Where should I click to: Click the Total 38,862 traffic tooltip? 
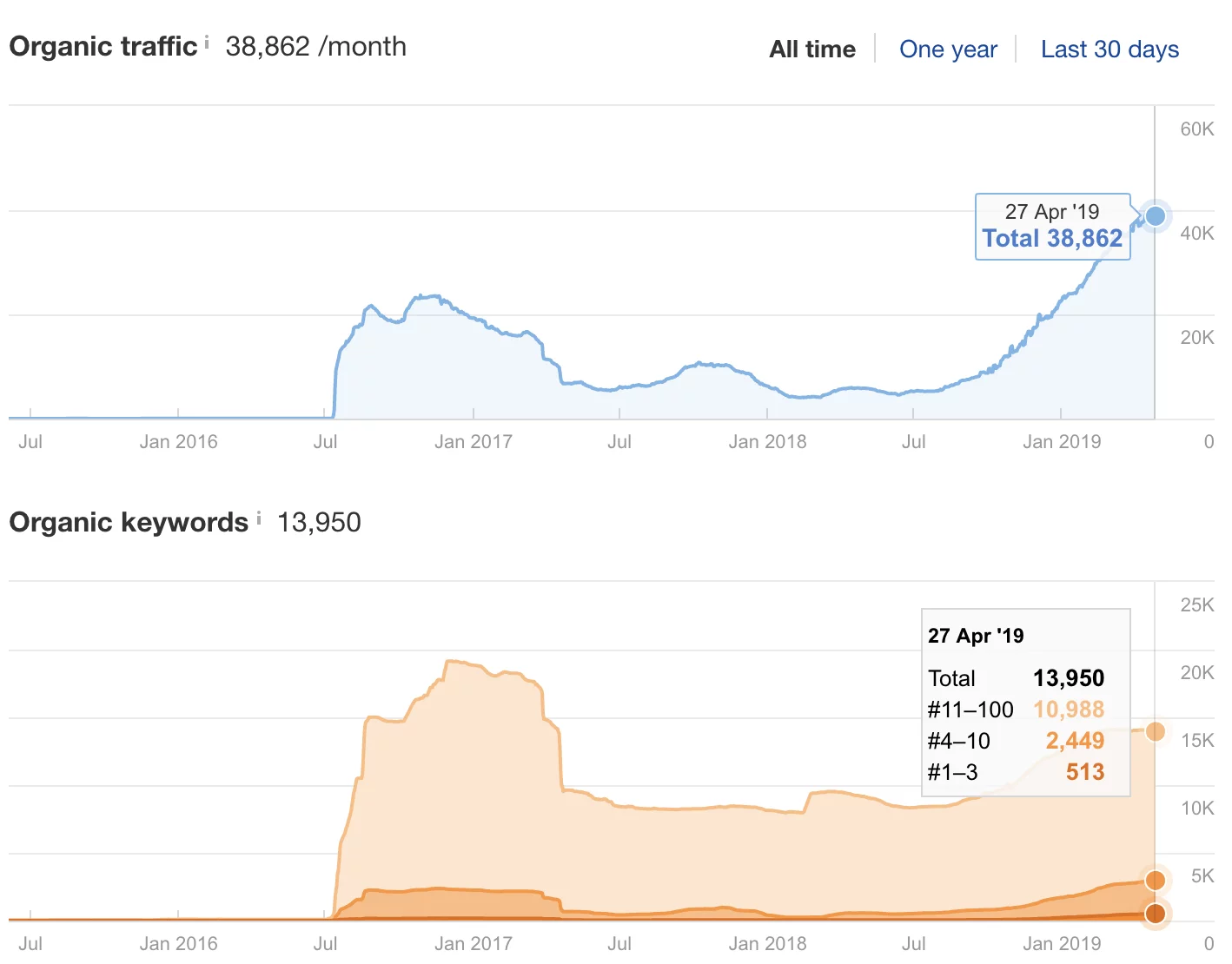(1052, 238)
